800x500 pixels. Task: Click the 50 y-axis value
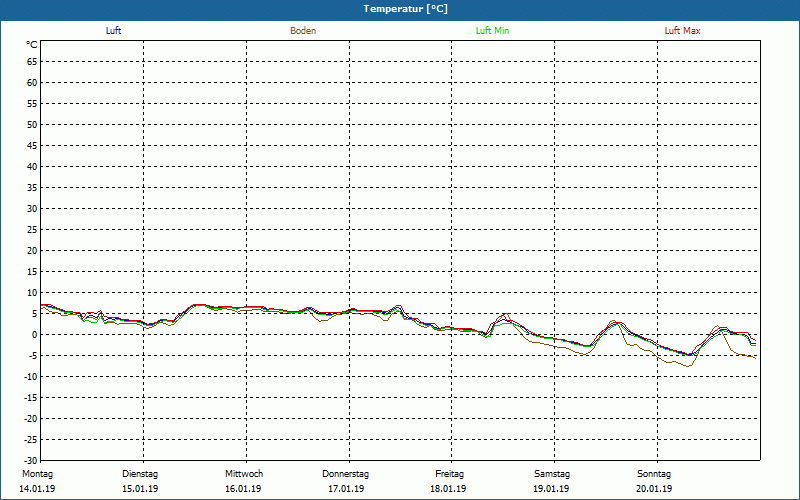pyautogui.click(x=32, y=124)
